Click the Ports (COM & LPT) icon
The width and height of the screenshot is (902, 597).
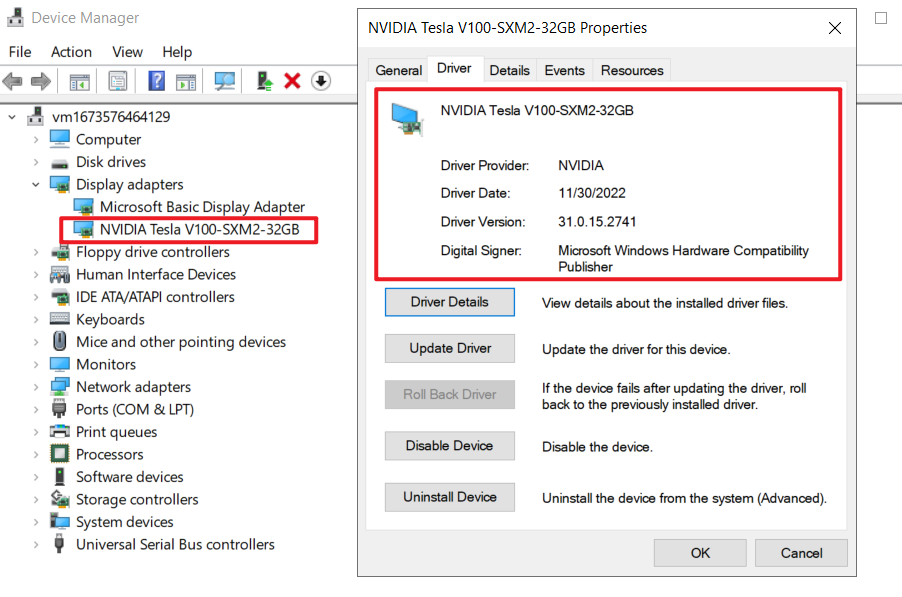[59, 409]
